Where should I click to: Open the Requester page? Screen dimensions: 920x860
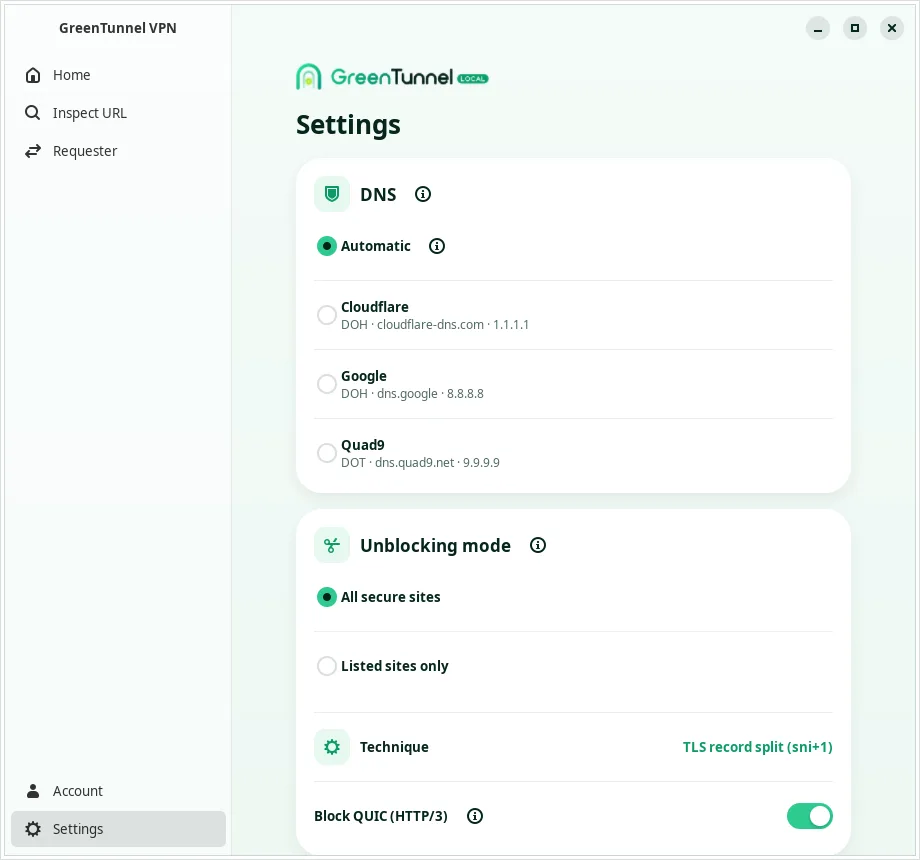pos(118,151)
